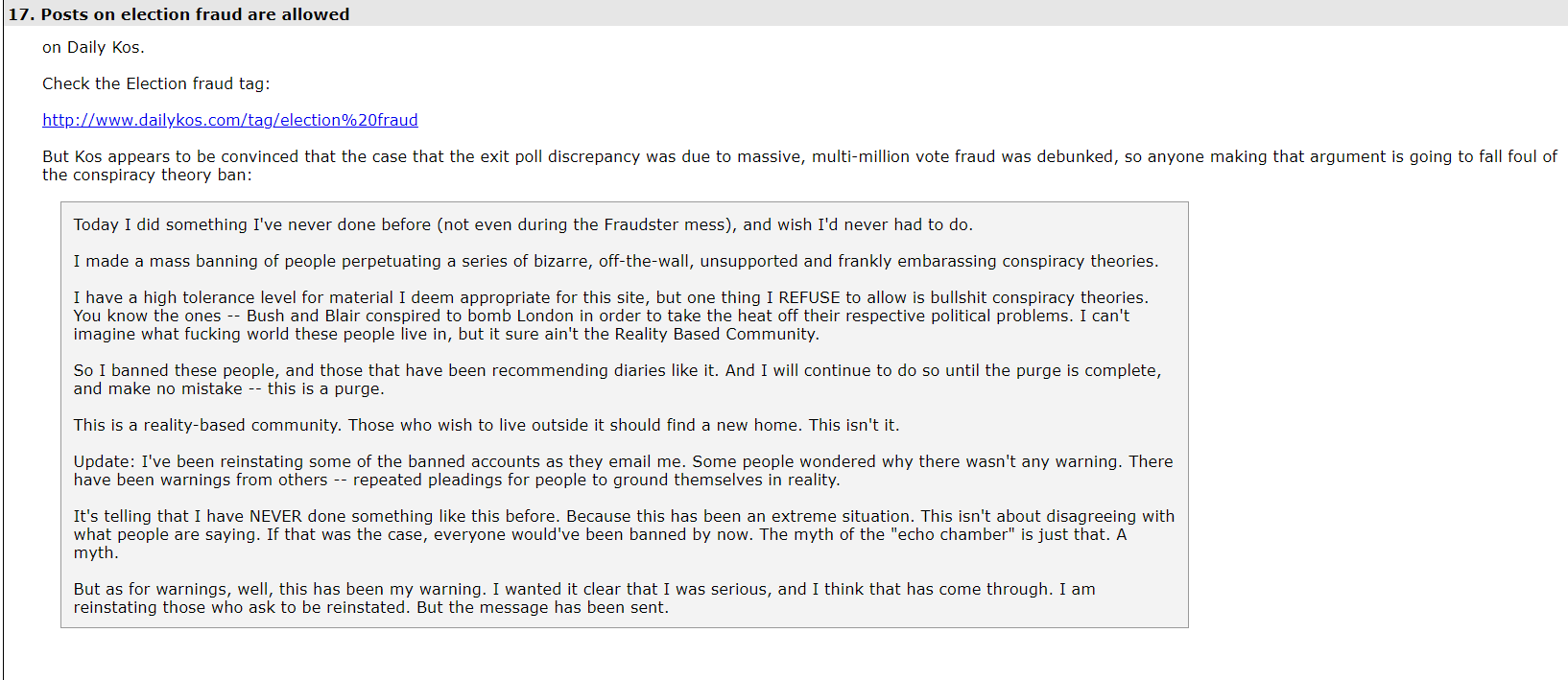Screen dimensions: 1568x680
Task: Click the quoted line starting "Today I did something"
Action: click(523, 224)
